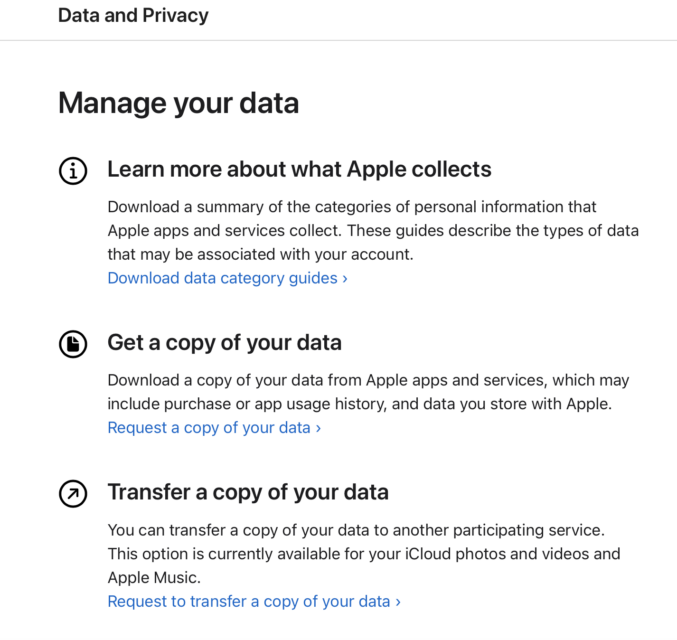Viewport: 677px width, 640px height.
Task: Click the Manage your data heading
Action: [178, 103]
